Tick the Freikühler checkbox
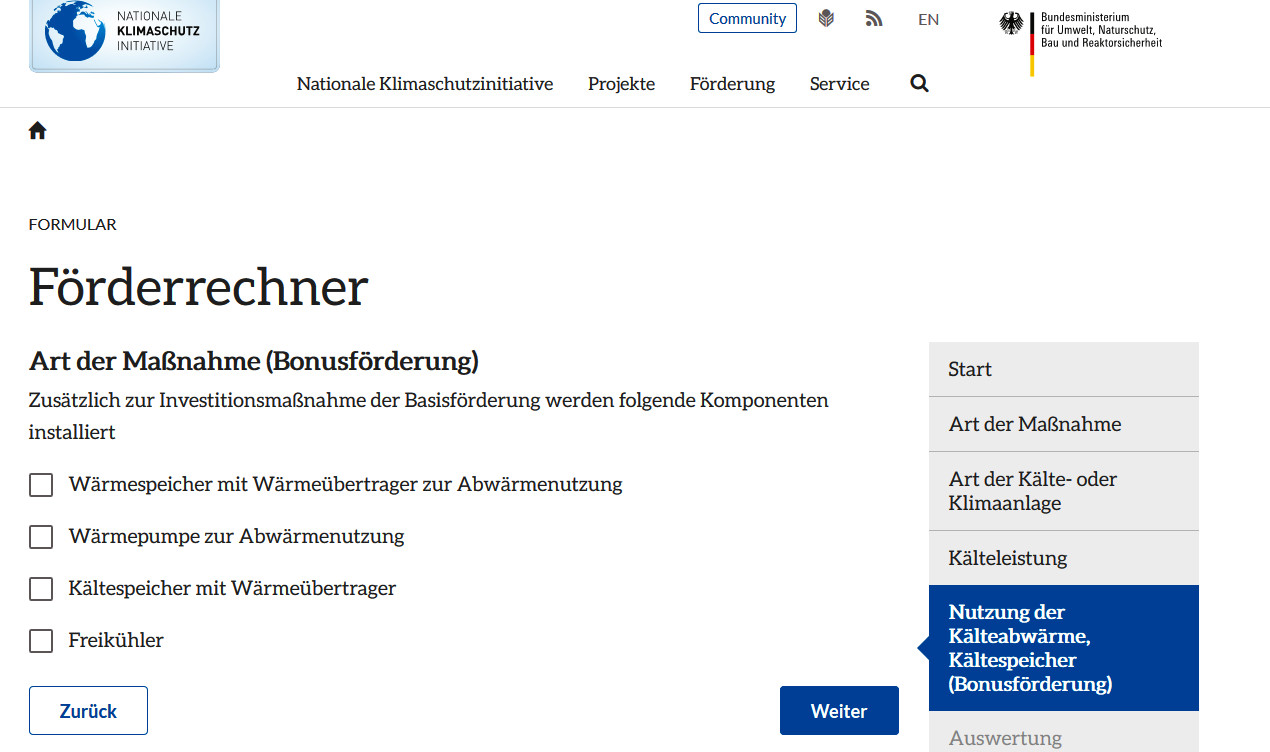The image size is (1270, 752). pyautogui.click(x=41, y=641)
